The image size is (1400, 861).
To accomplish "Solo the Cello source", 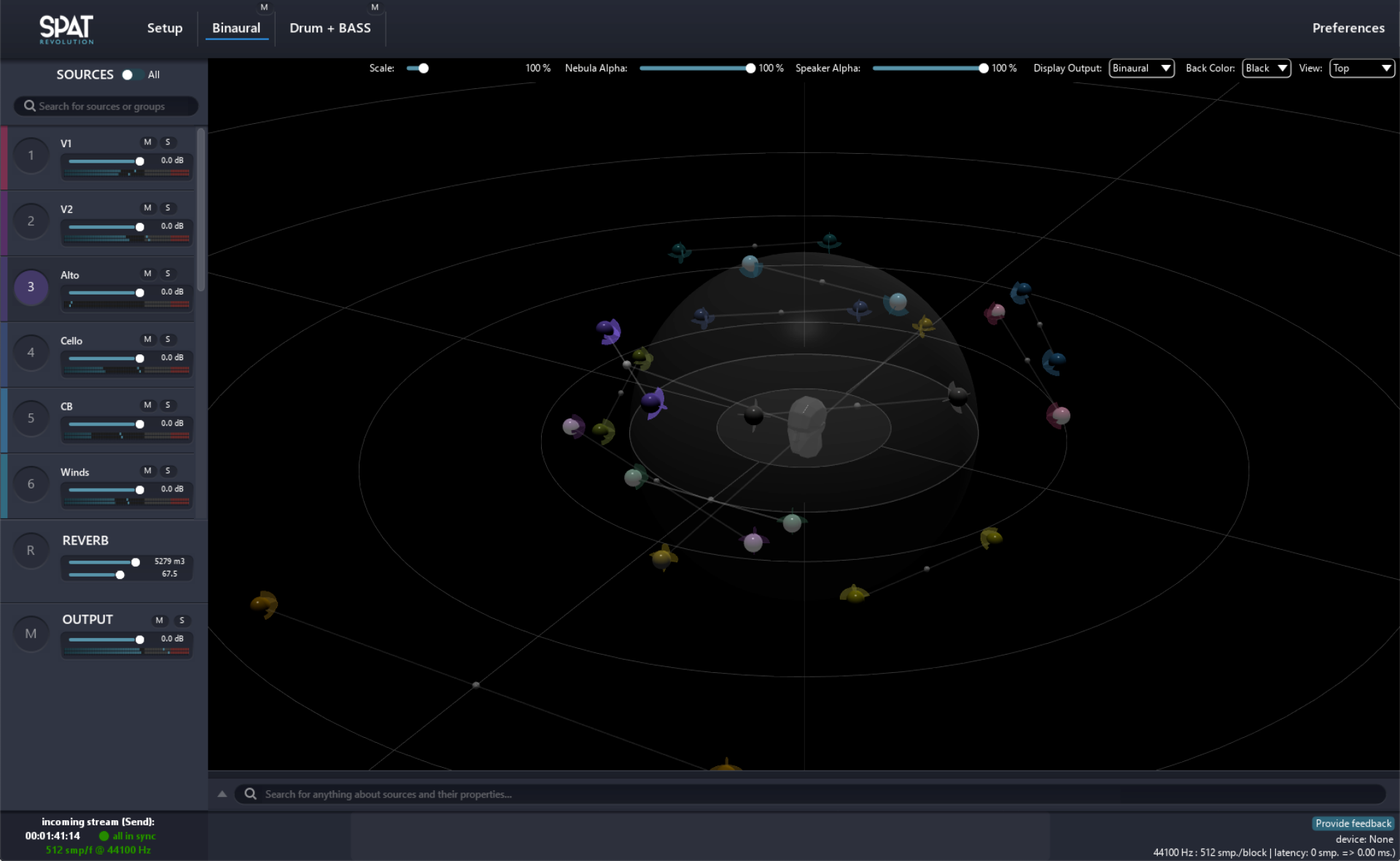I will pyautogui.click(x=168, y=339).
